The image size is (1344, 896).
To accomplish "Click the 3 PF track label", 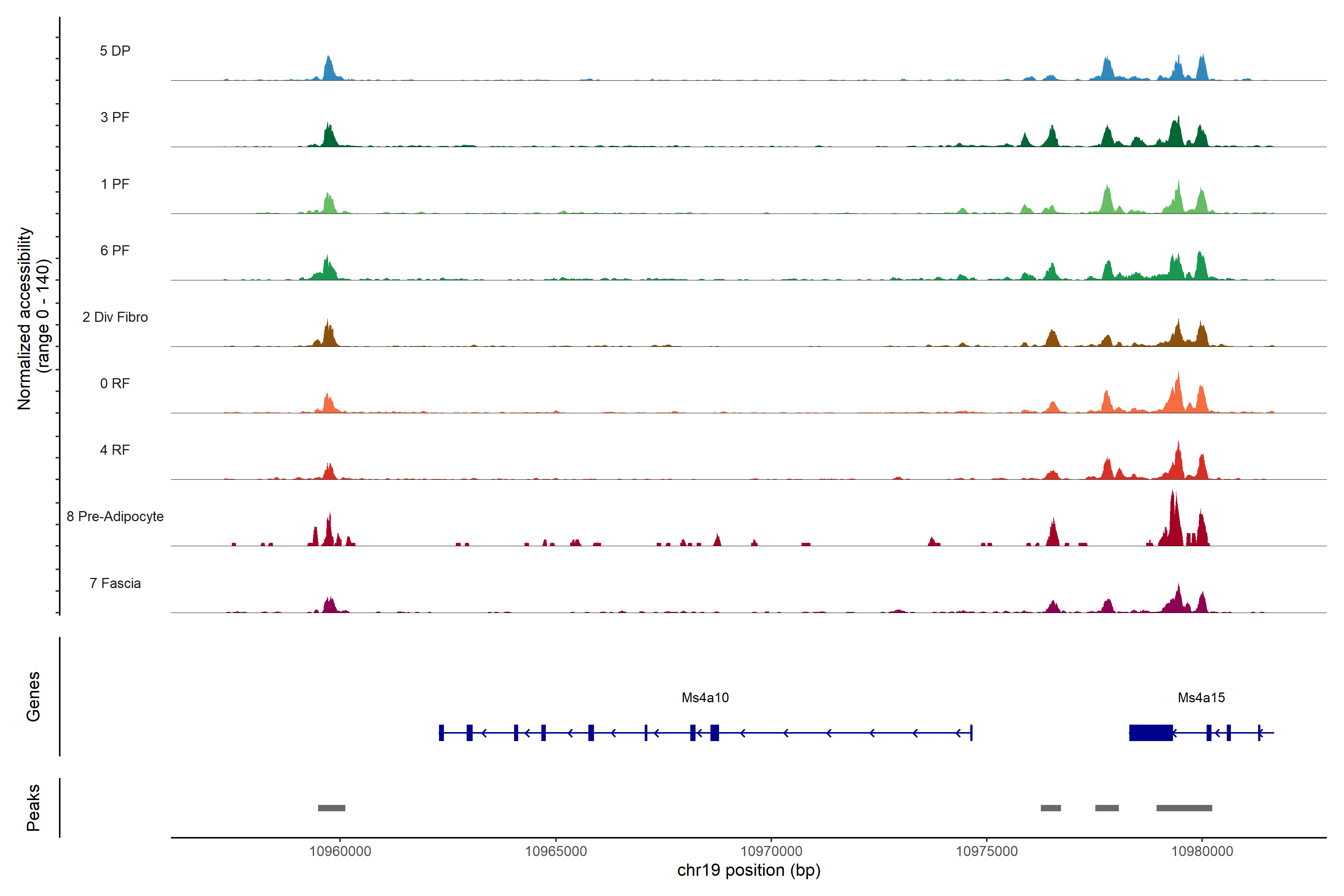I will pos(115,117).
